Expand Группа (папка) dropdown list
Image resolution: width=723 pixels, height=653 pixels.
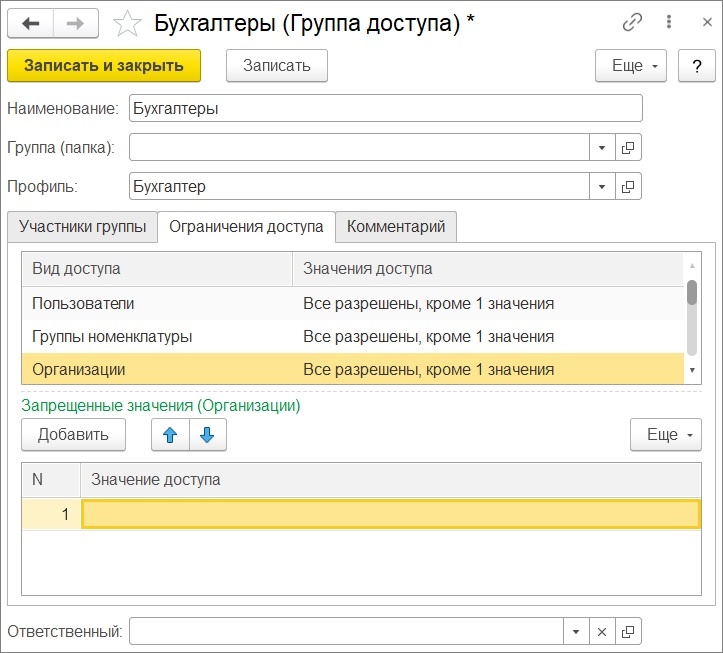[602, 148]
